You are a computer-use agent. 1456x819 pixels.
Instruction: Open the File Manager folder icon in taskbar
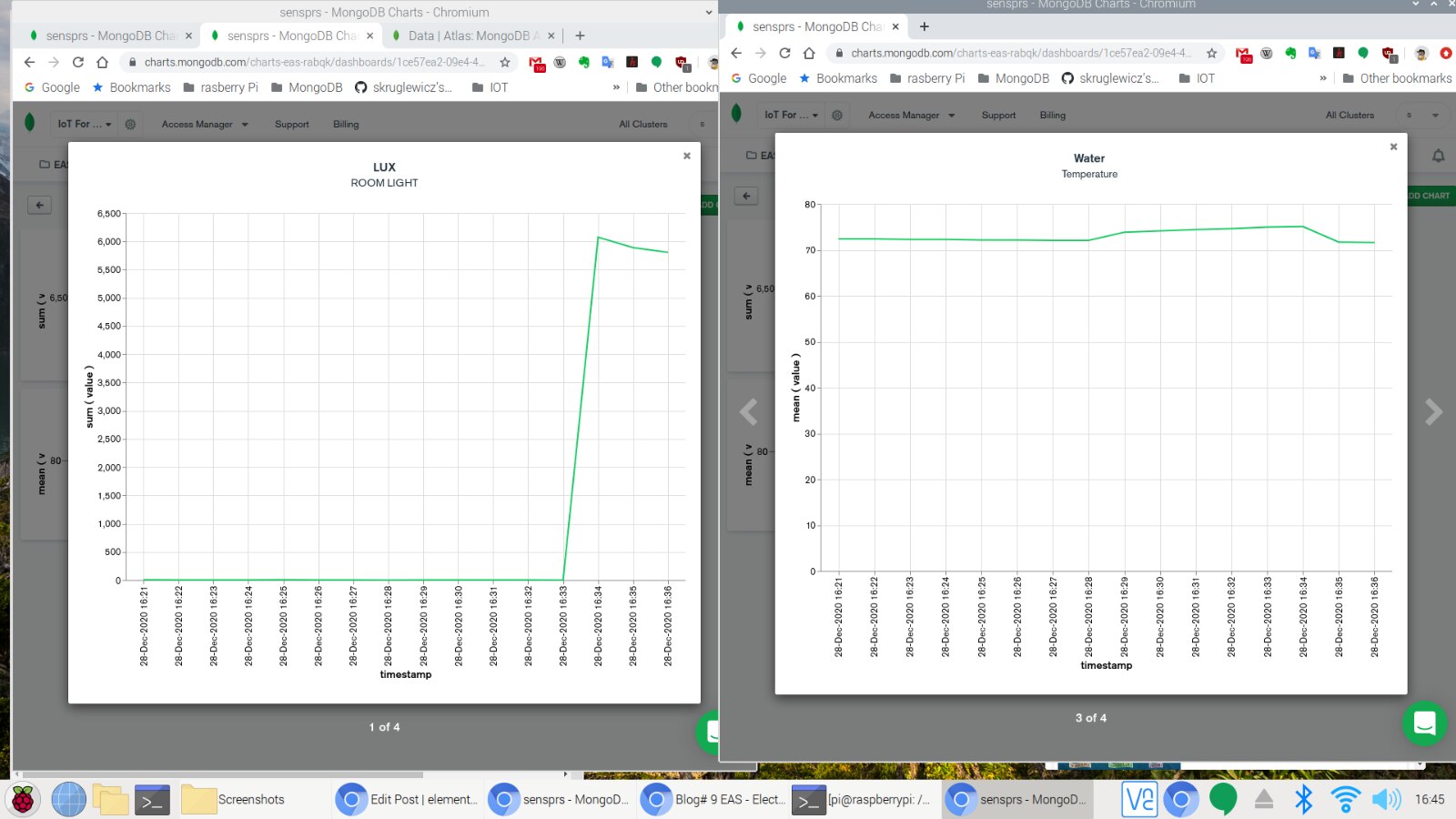click(110, 800)
